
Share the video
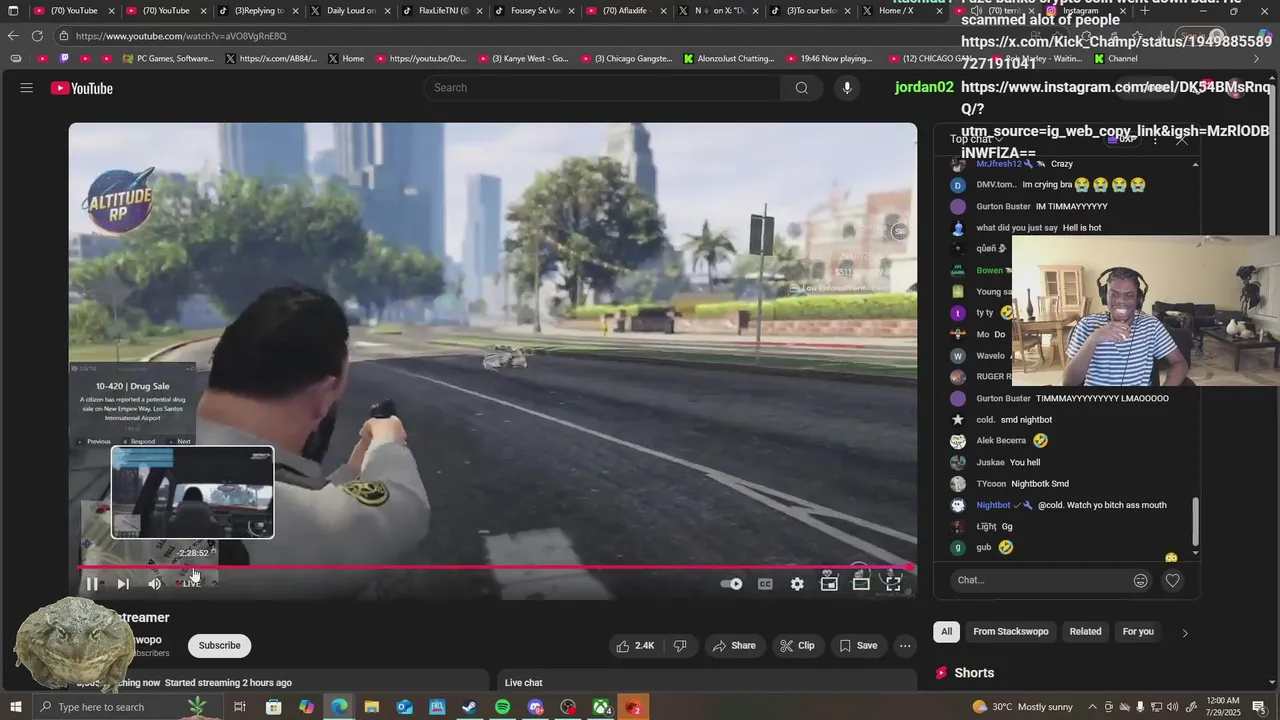(734, 646)
